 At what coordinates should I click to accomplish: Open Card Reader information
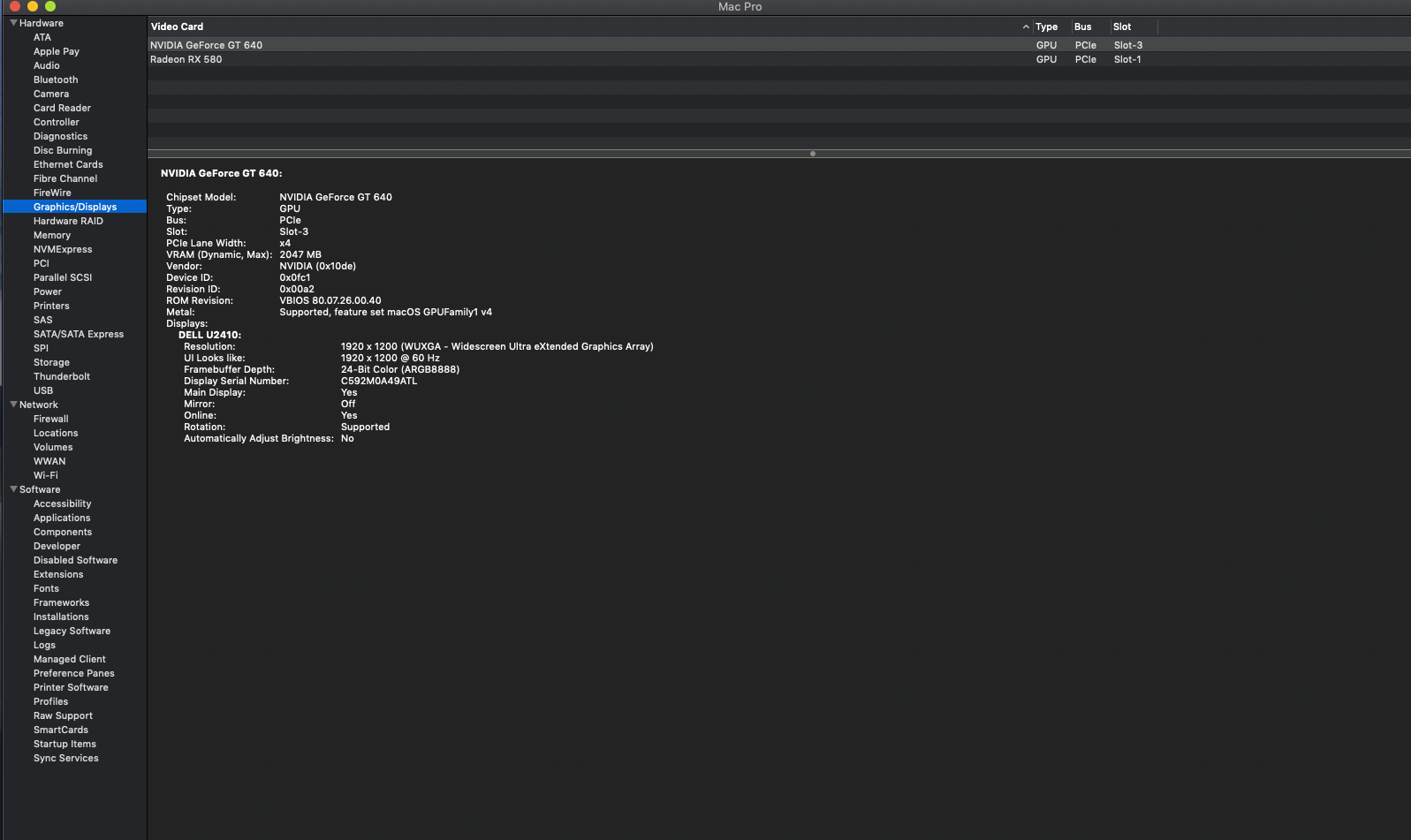click(x=62, y=108)
